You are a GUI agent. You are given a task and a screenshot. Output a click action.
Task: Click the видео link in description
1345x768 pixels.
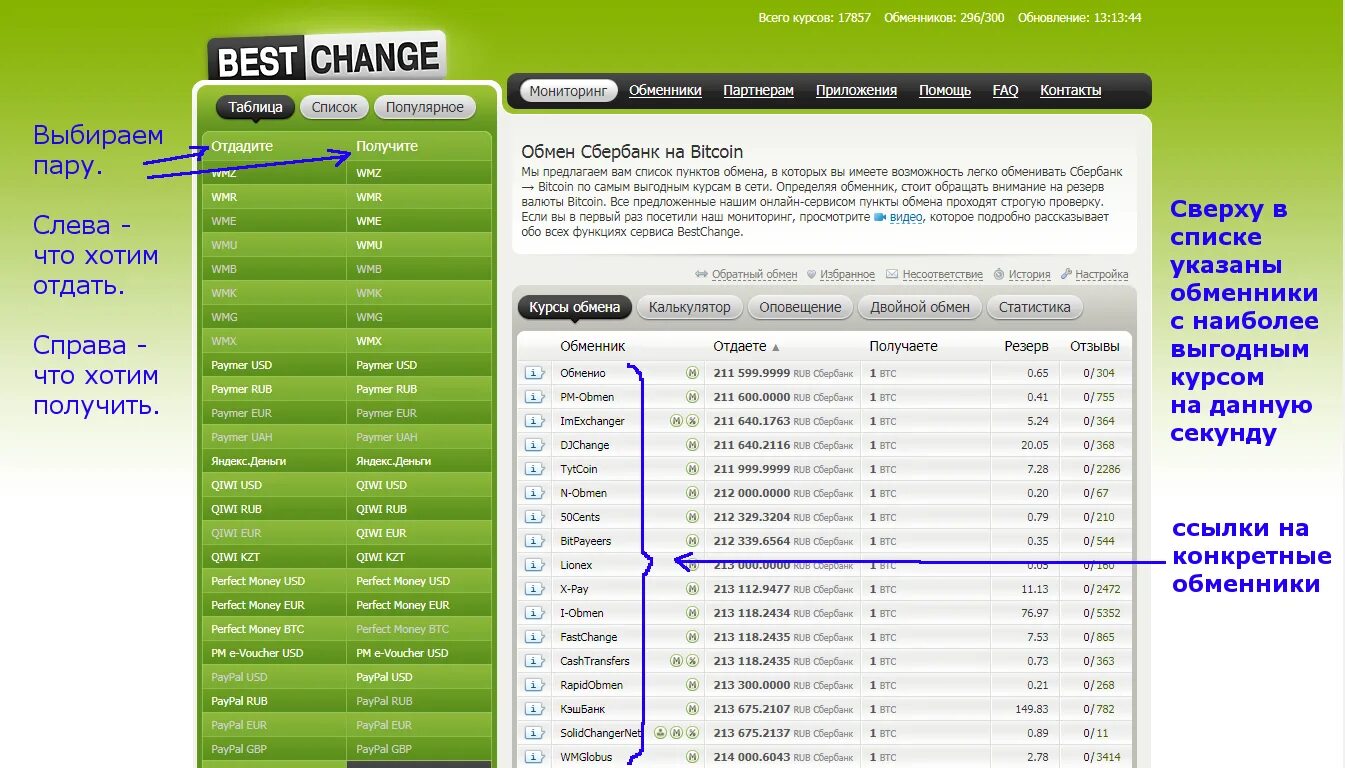[x=906, y=217]
